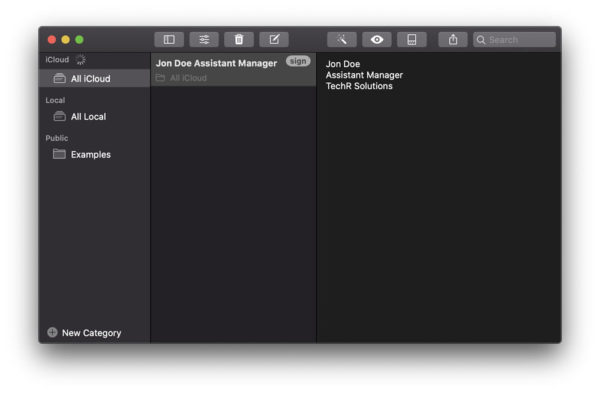Open the device view toolbar icon

point(412,39)
